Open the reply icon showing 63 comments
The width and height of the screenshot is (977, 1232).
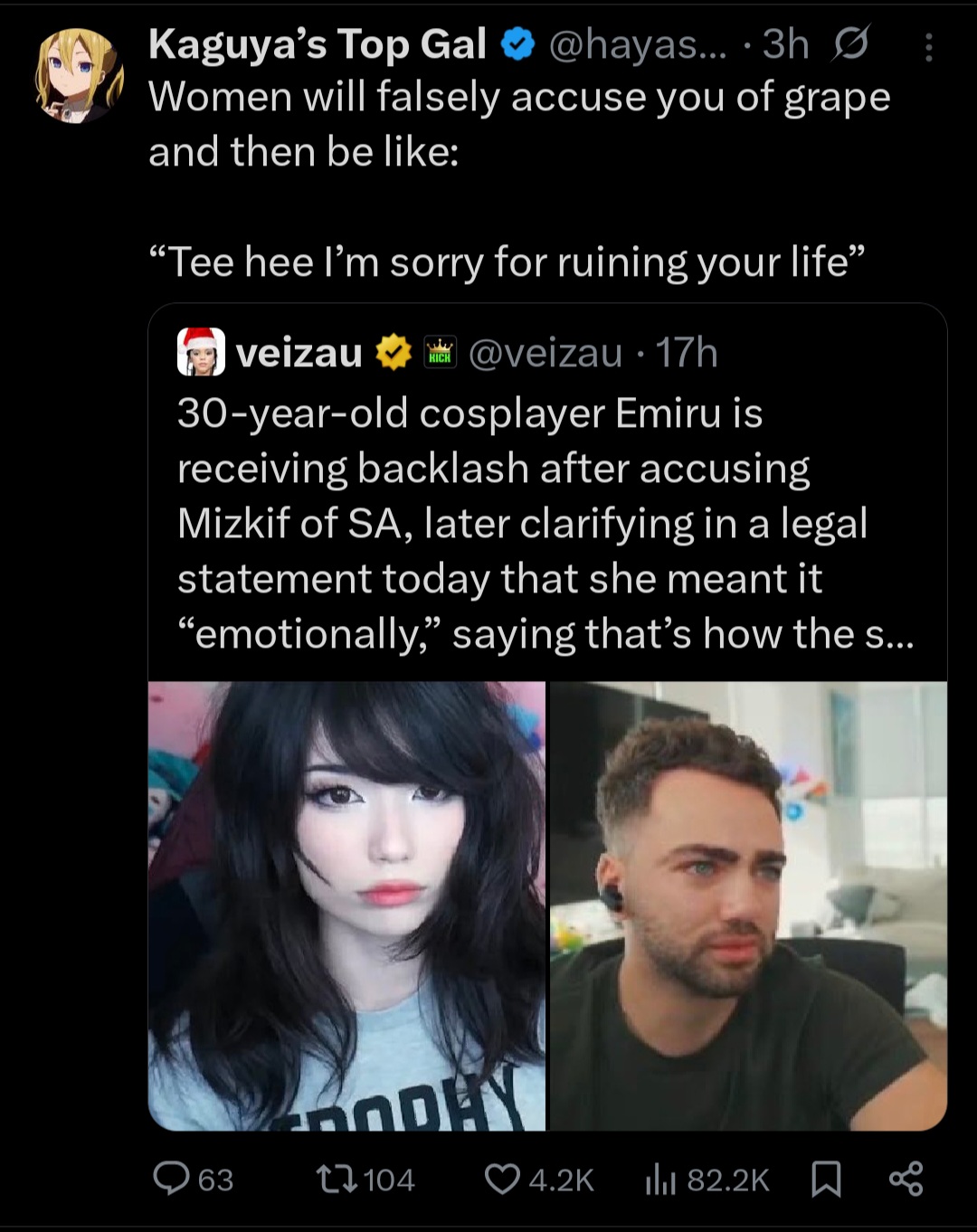tap(172, 1179)
